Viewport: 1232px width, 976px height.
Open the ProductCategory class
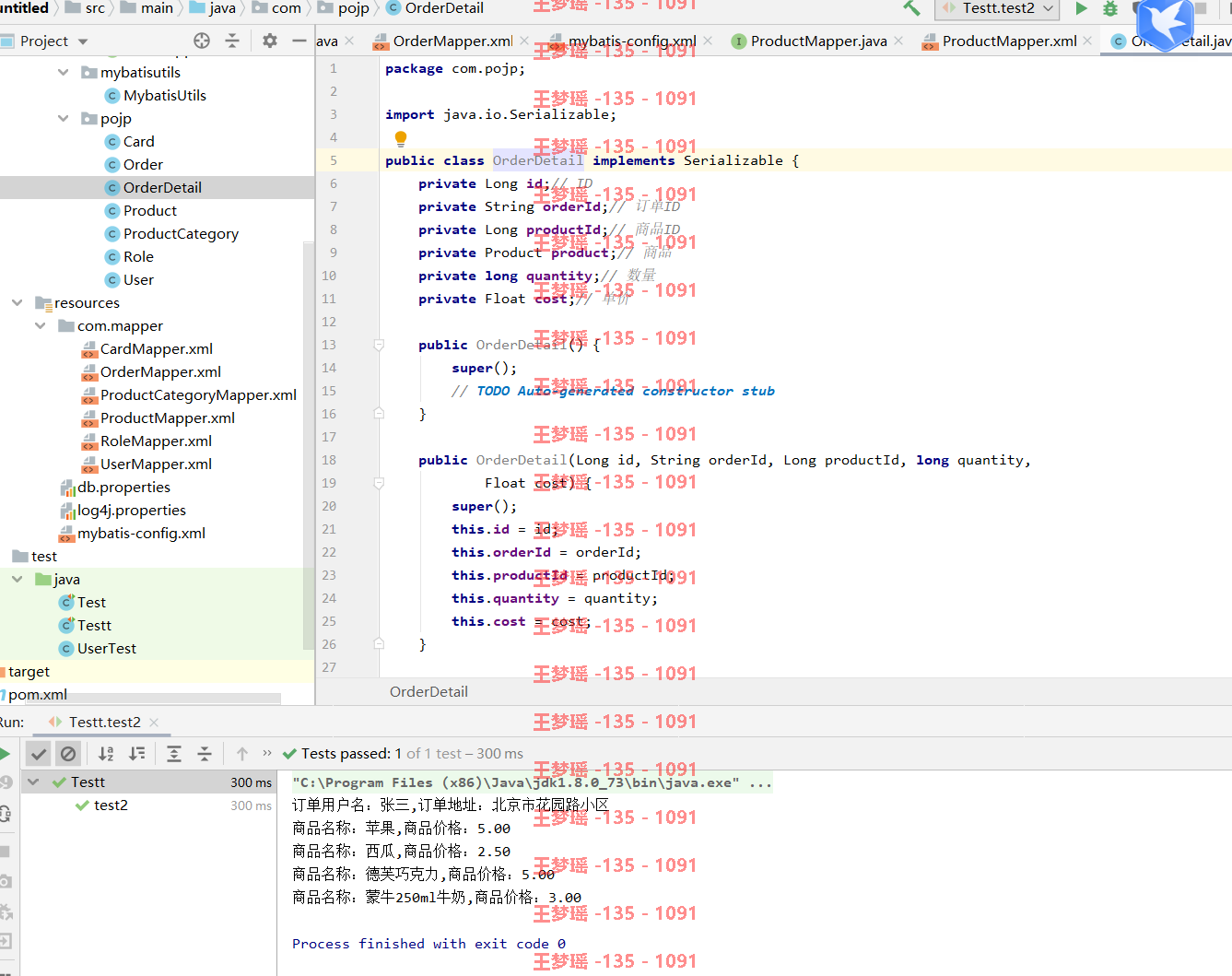point(171,233)
